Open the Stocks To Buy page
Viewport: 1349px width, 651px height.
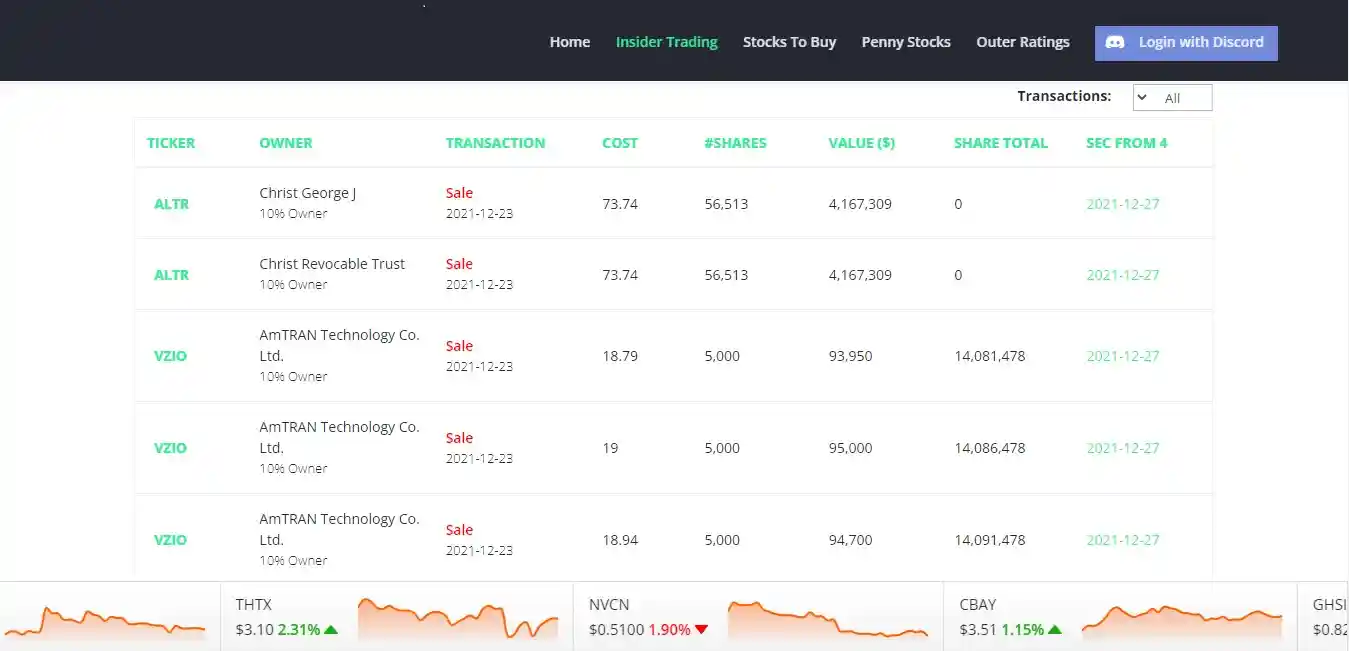(x=789, y=42)
